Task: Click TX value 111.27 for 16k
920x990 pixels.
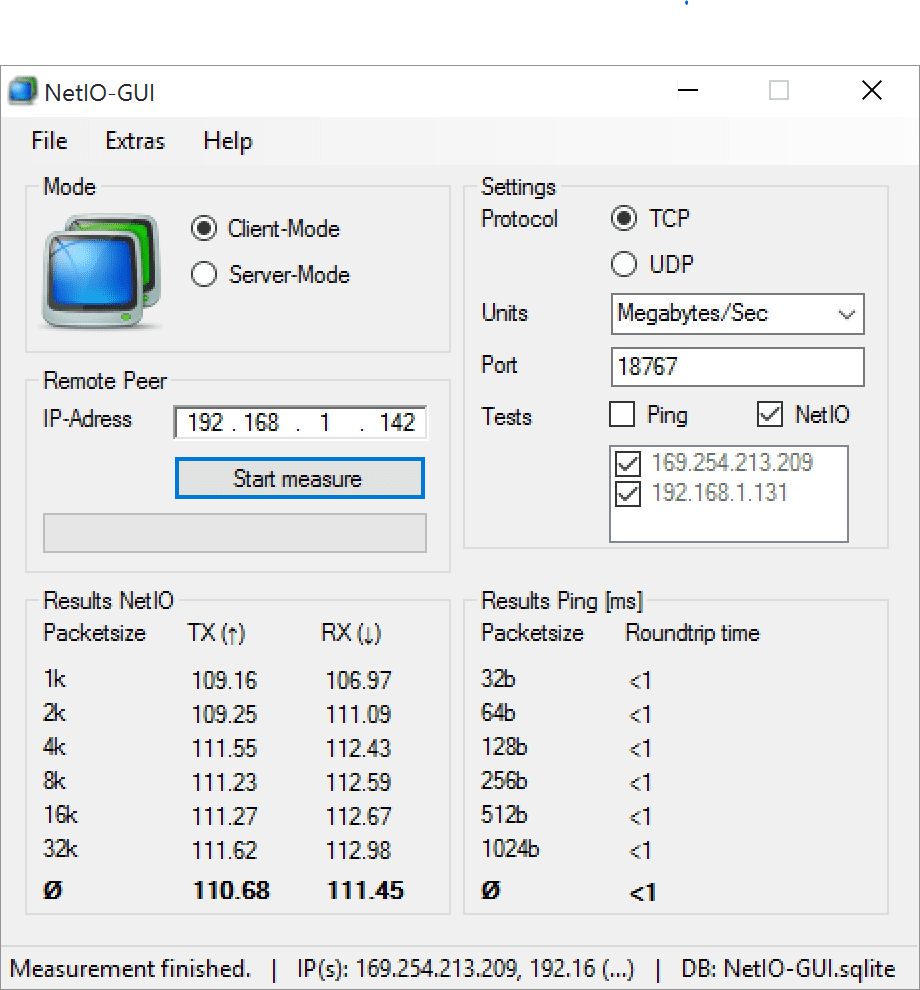Action: 224,816
